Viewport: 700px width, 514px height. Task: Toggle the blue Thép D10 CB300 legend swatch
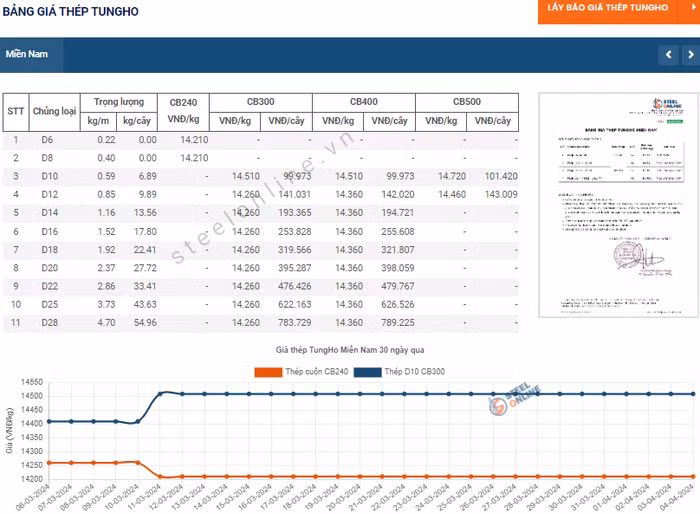[367, 372]
